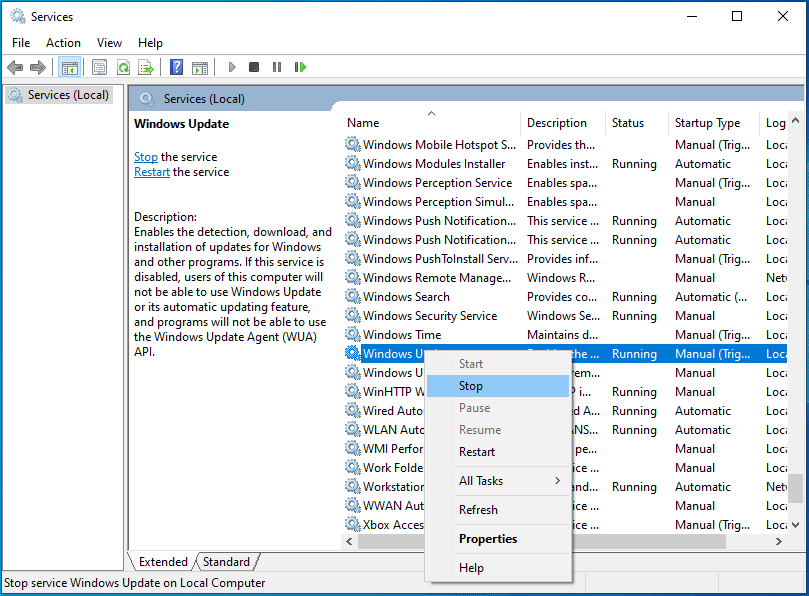
Task: Select Windows Remote Manage... service row
Action: [565, 278]
